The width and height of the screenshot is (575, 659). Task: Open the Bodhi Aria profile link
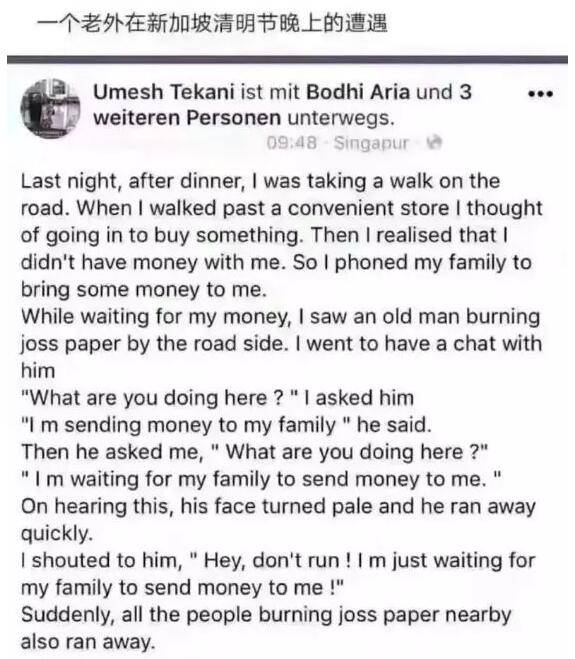click(x=358, y=92)
